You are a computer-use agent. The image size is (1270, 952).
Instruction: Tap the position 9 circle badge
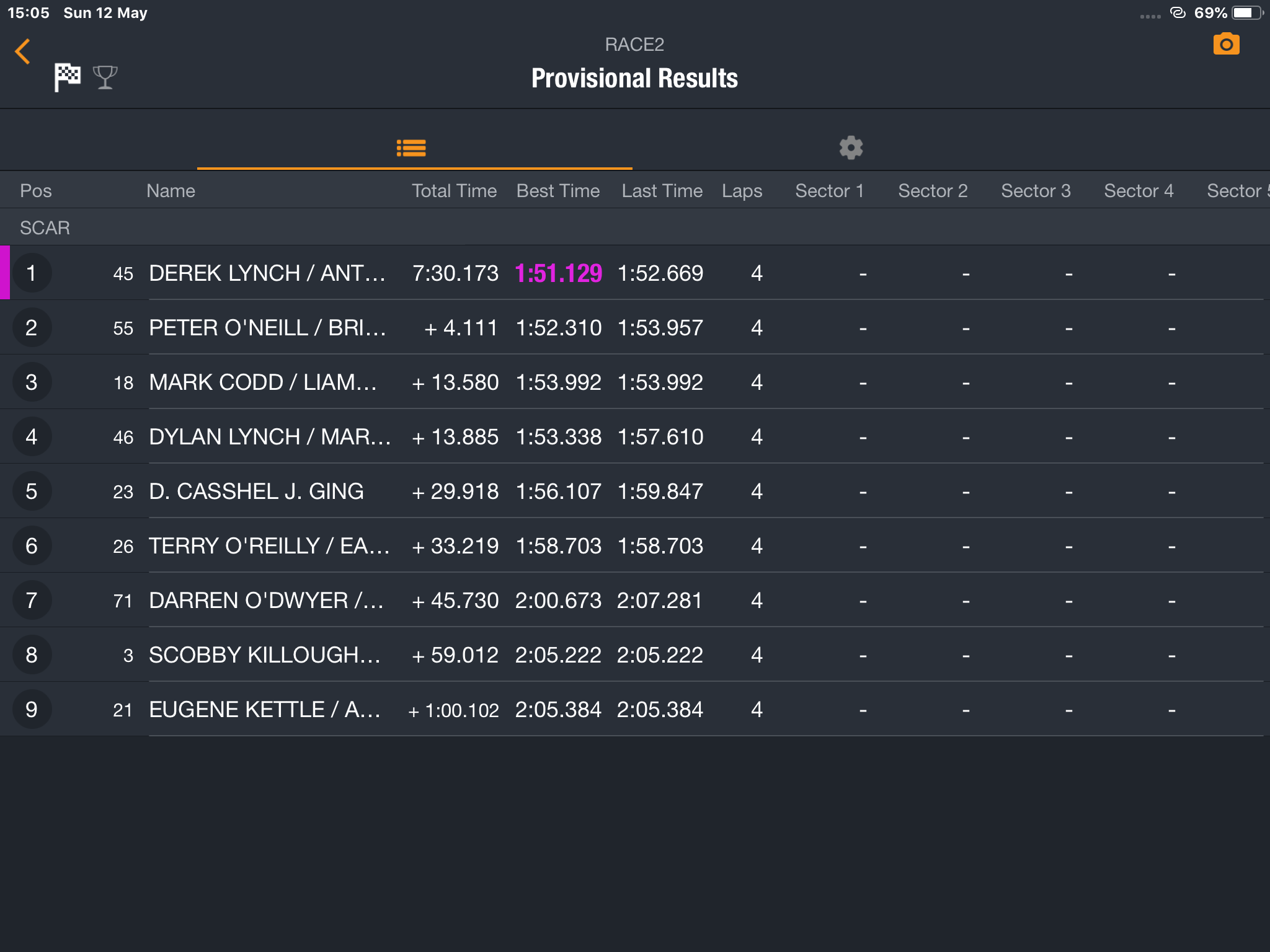tap(32, 709)
